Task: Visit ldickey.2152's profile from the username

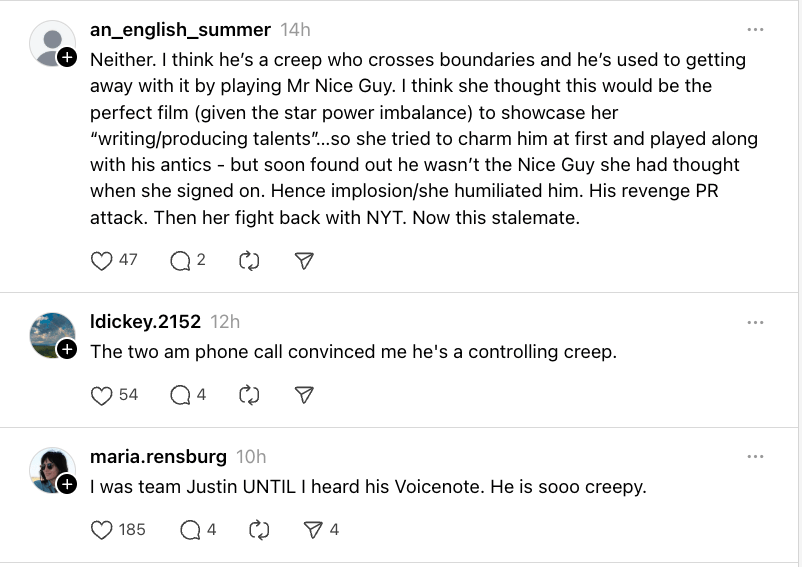Action: coord(145,322)
